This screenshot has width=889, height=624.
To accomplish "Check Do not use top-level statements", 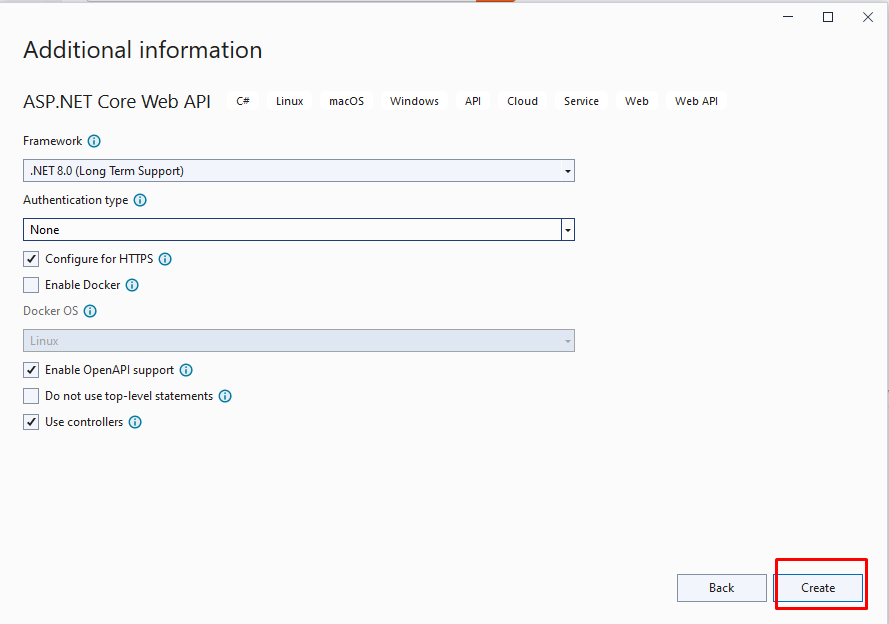I will tap(31, 396).
